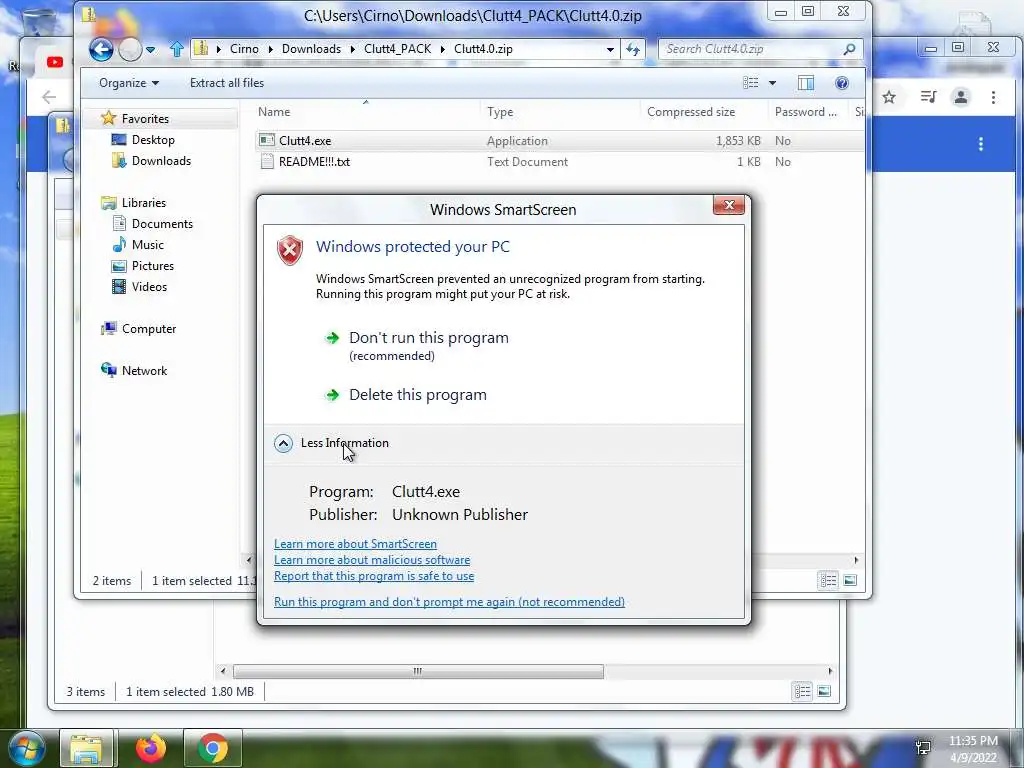Open Desktop in the navigation pane

click(153, 140)
